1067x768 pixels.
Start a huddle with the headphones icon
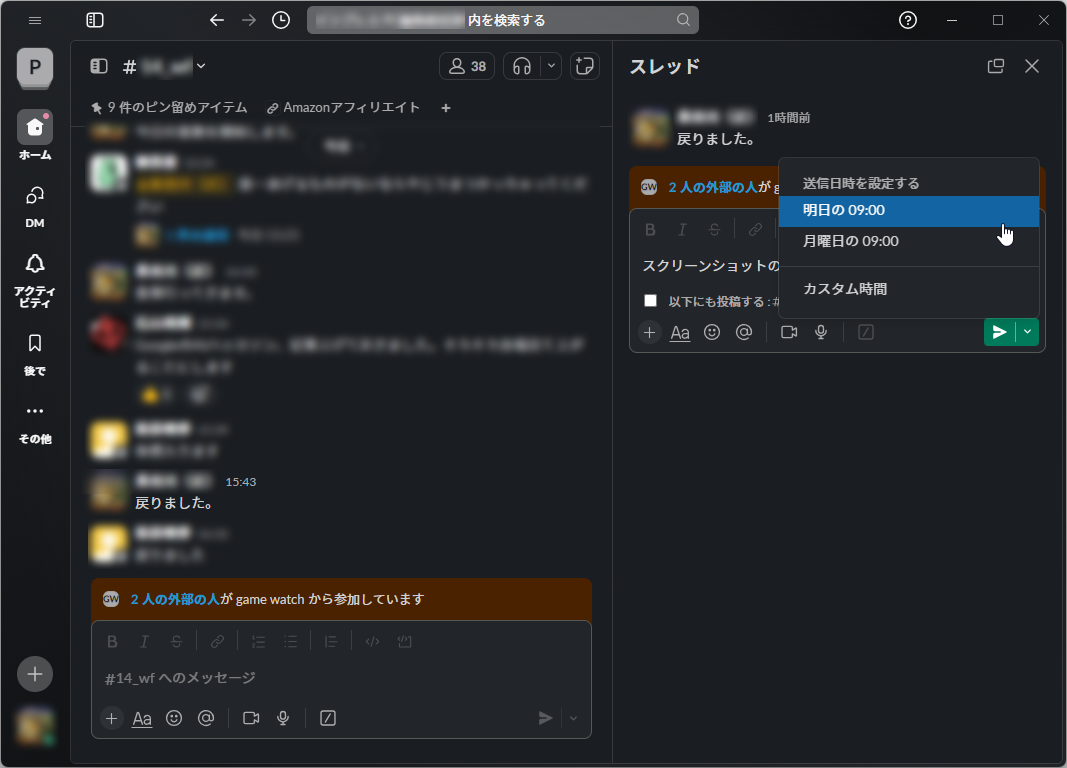pos(520,66)
